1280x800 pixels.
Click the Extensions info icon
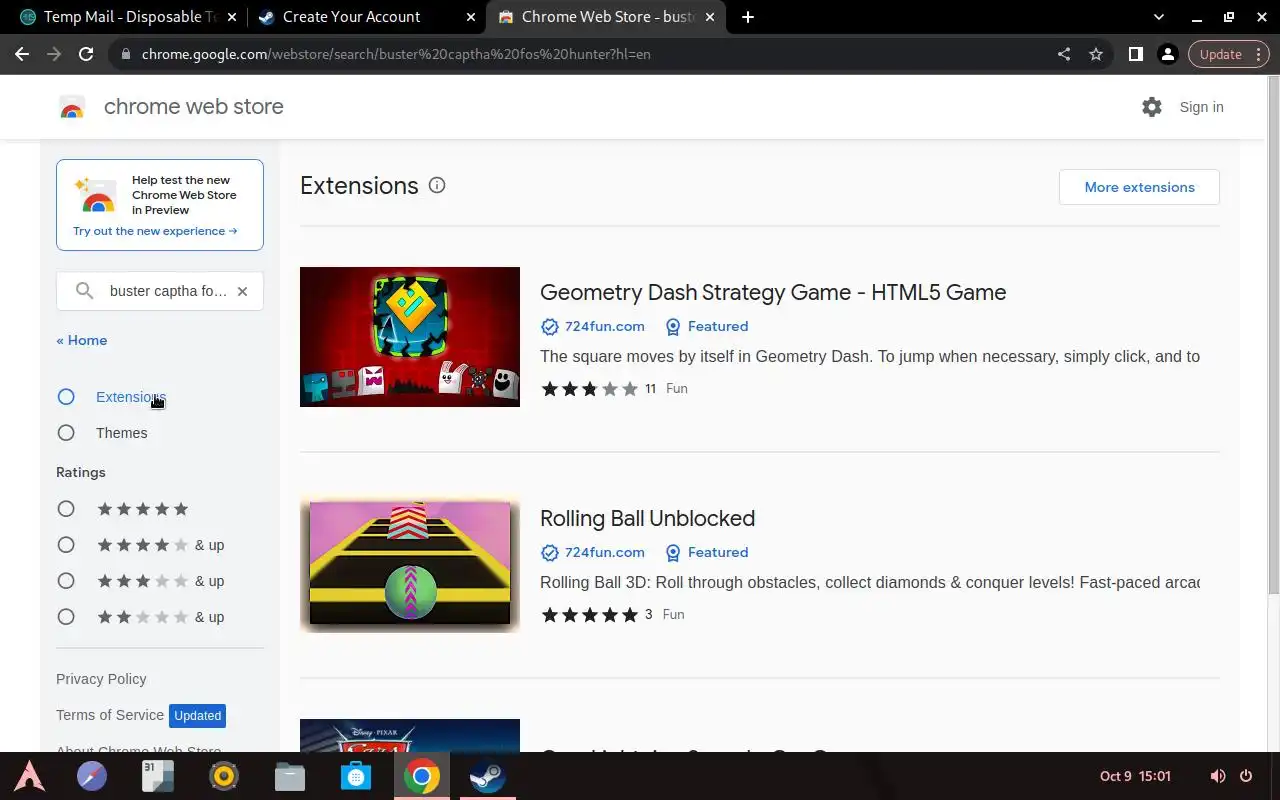pyautogui.click(x=437, y=185)
